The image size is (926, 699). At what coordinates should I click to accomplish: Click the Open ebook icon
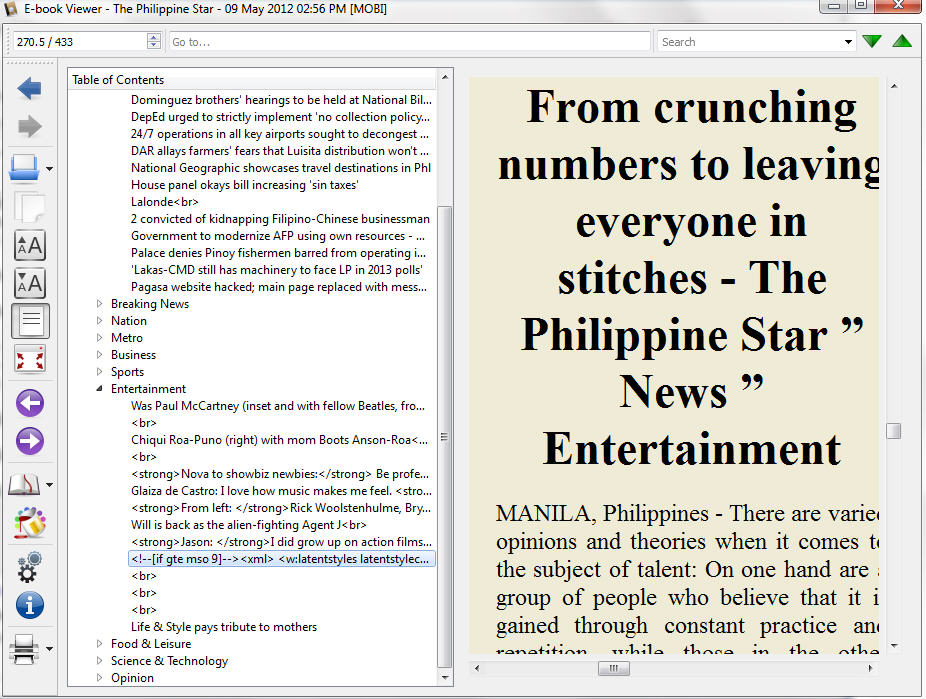pyautogui.click(x=24, y=168)
